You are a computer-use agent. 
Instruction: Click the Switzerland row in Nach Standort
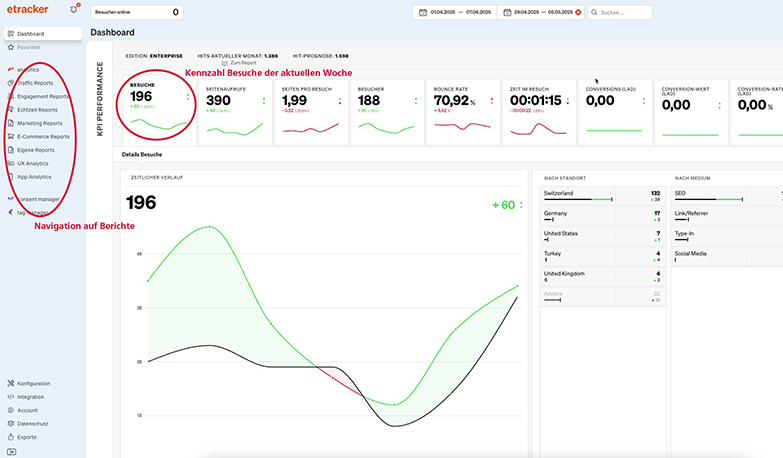tap(603, 196)
